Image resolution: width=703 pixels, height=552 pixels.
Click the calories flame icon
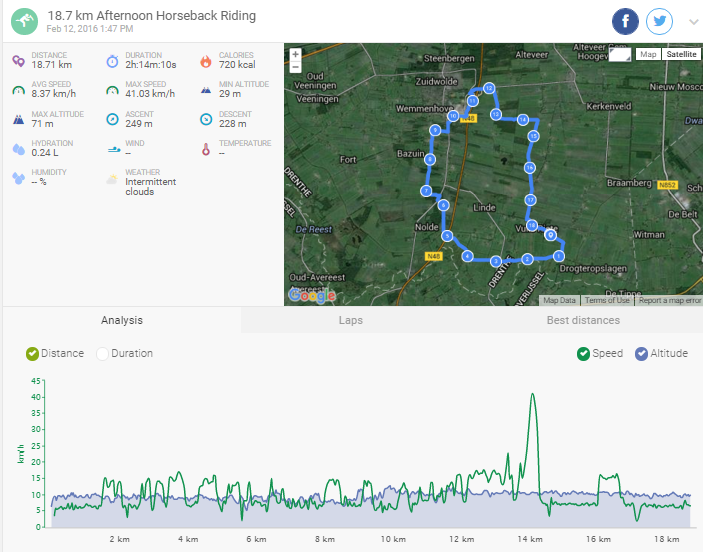pos(206,61)
